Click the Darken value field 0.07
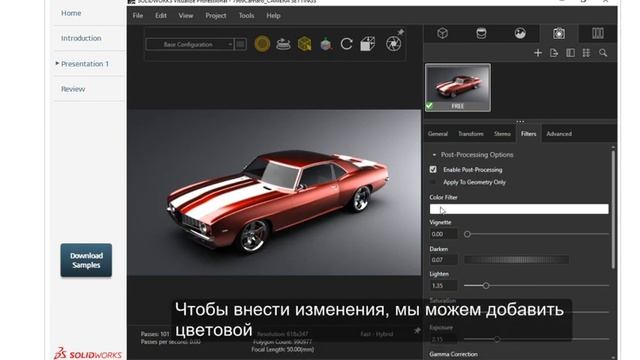 click(443, 260)
